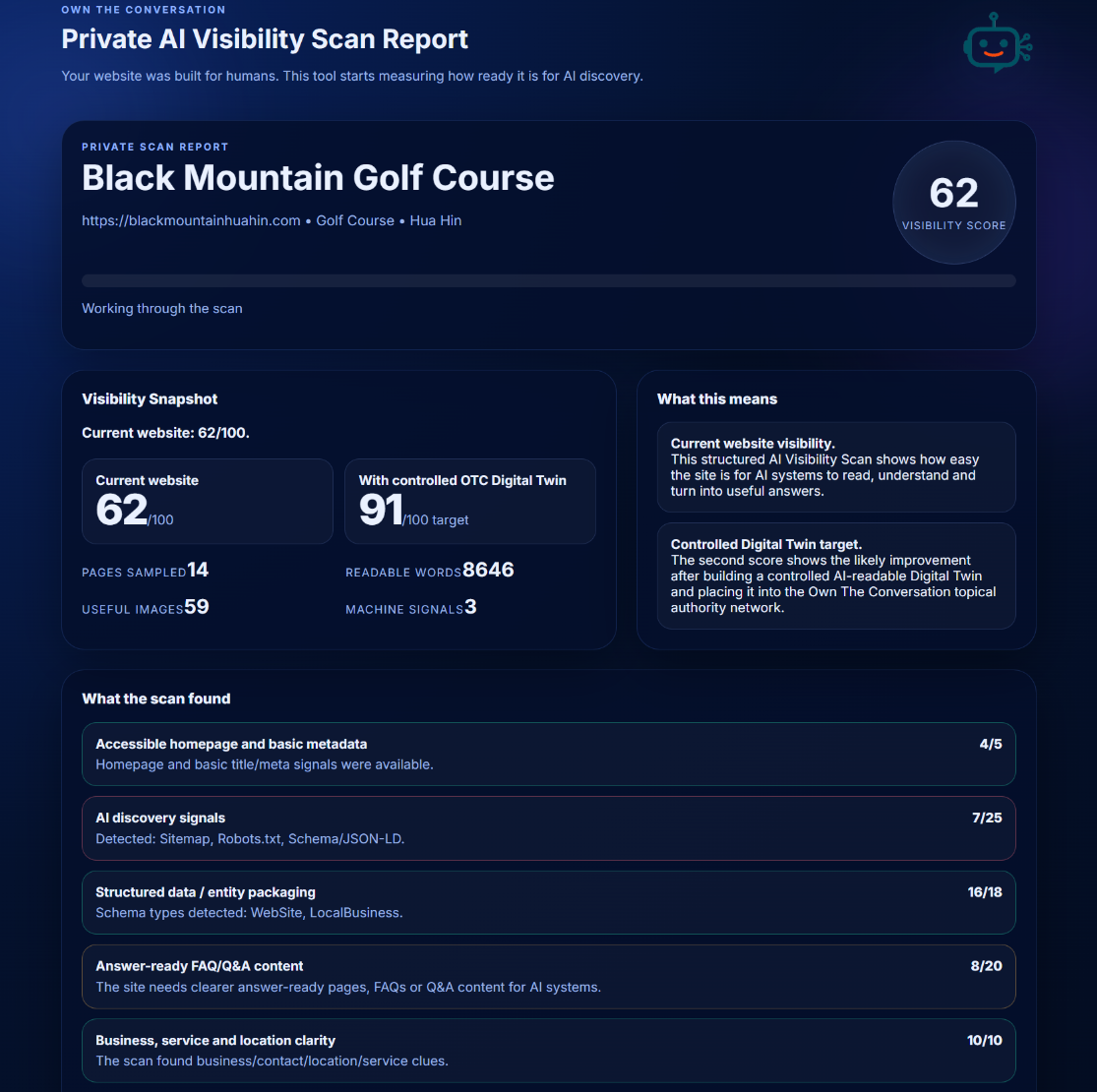This screenshot has height=1092, width=1097.
Task: Click the 62 Visibility Score circle
Action: click(953, 203)
